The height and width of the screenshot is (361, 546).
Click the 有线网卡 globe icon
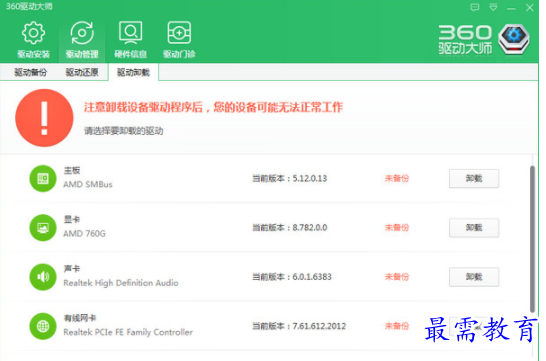coord(43,326)
